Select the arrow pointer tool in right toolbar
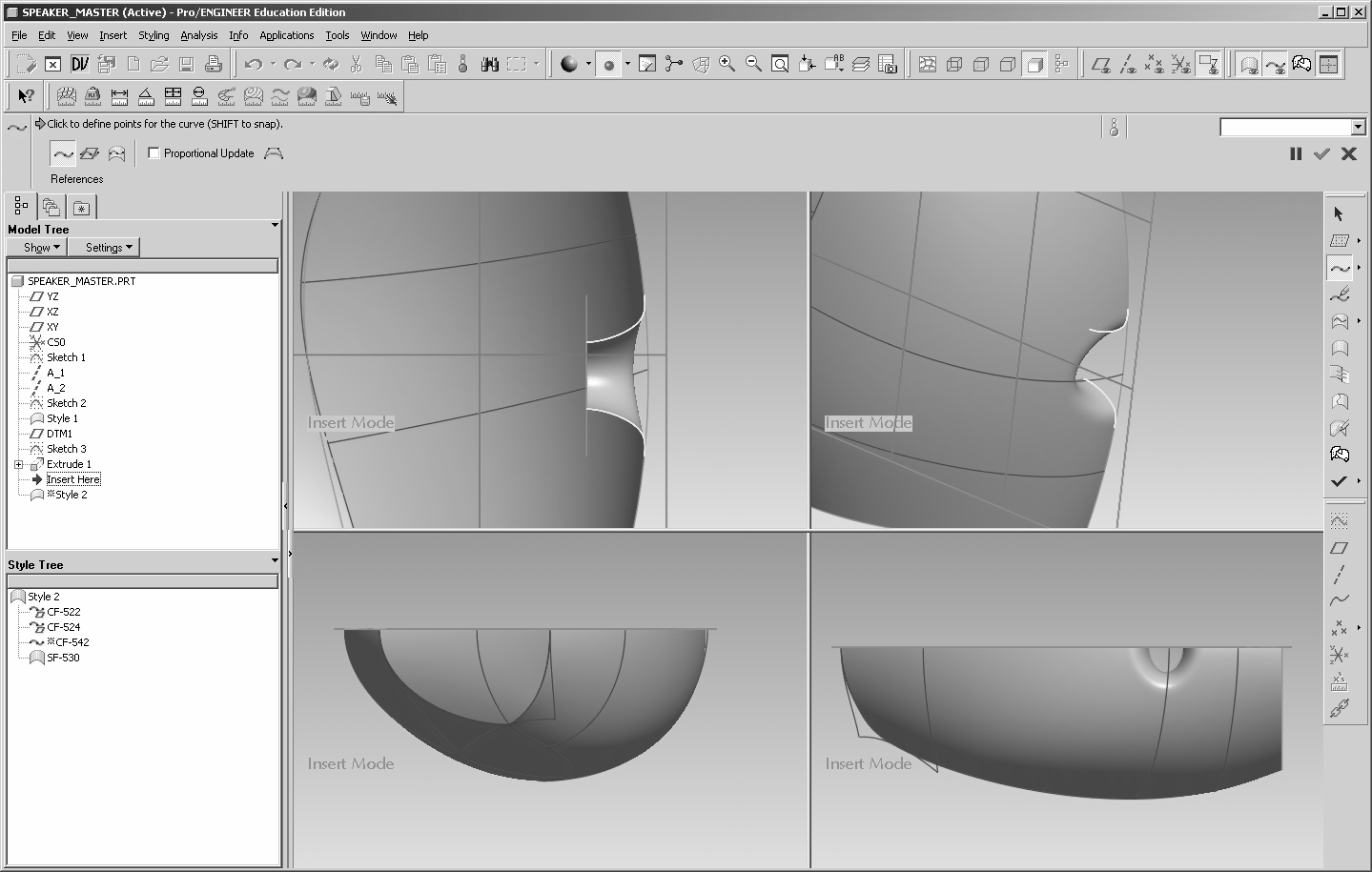The image size is (1372, 872). 1339,213
